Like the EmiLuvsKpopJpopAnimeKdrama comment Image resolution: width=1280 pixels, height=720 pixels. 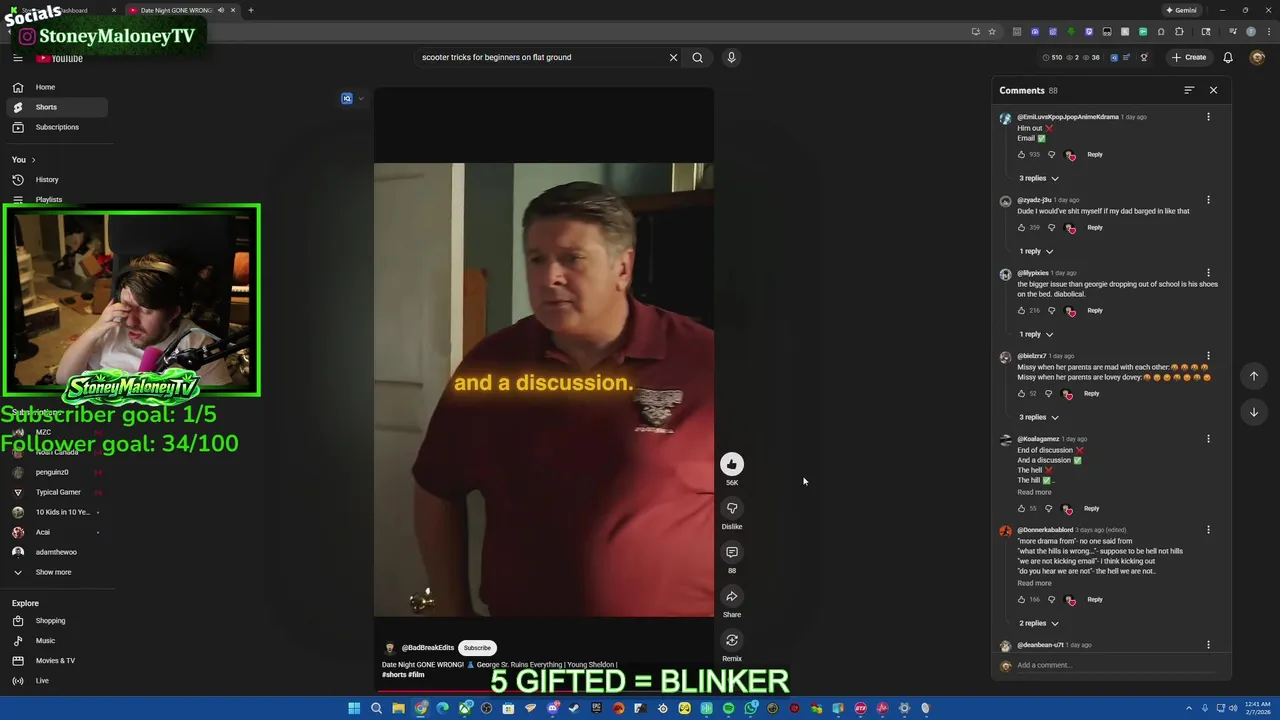(x=1021, y=154)
